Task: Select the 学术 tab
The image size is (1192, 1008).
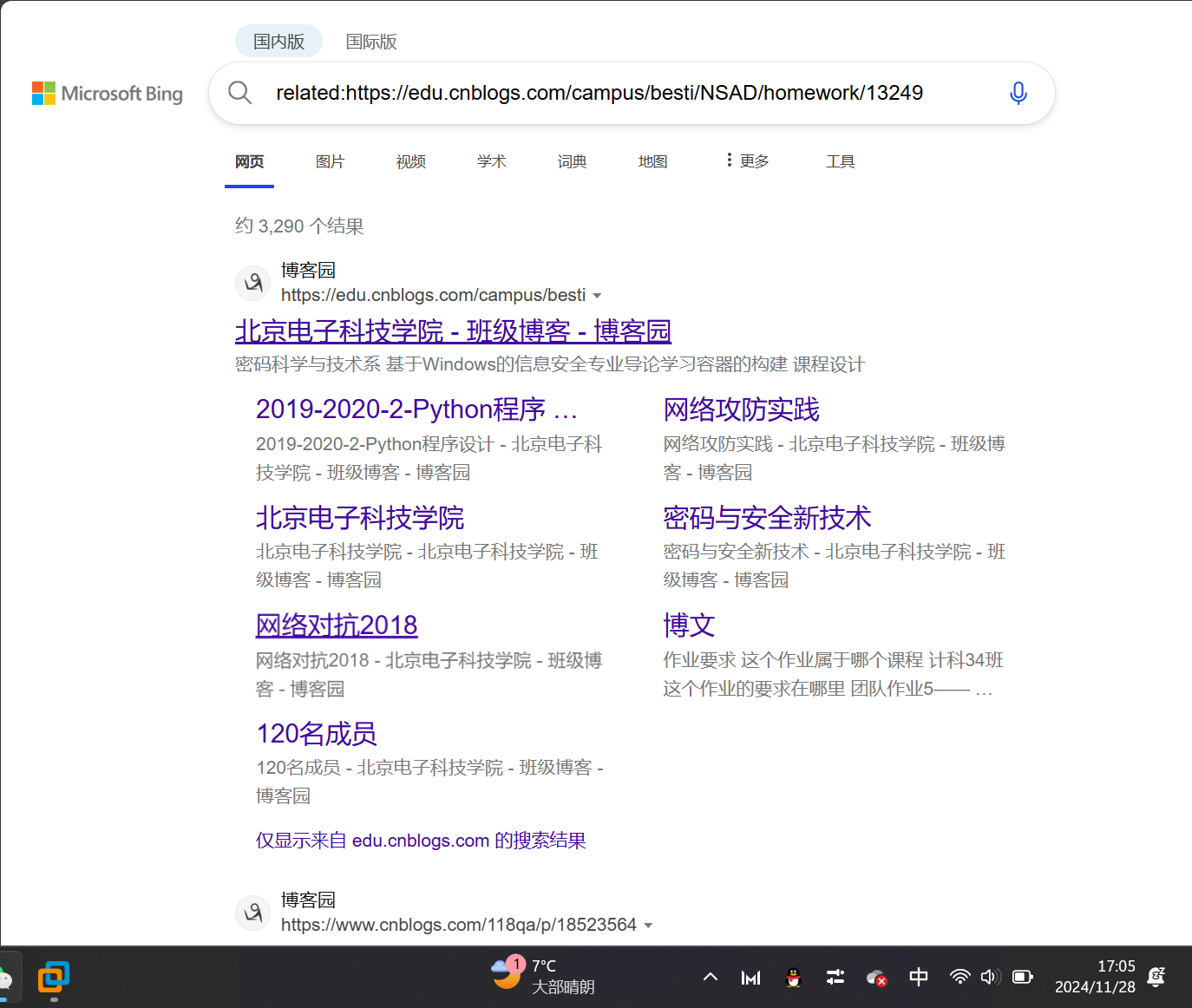Action: pos(491,161)
